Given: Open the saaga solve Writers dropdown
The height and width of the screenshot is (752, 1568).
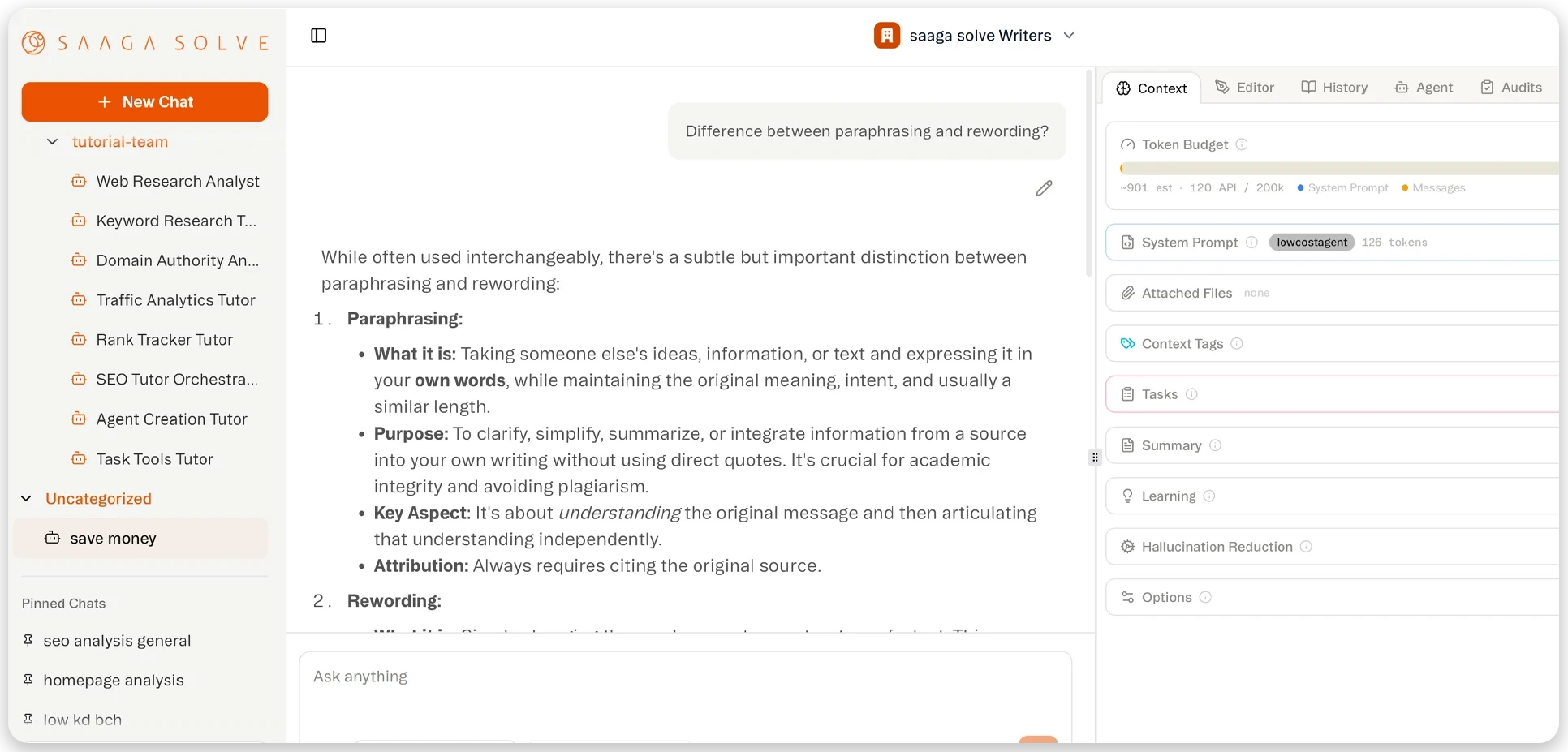Looking at the screenshot, I should tap(1069, 36).
